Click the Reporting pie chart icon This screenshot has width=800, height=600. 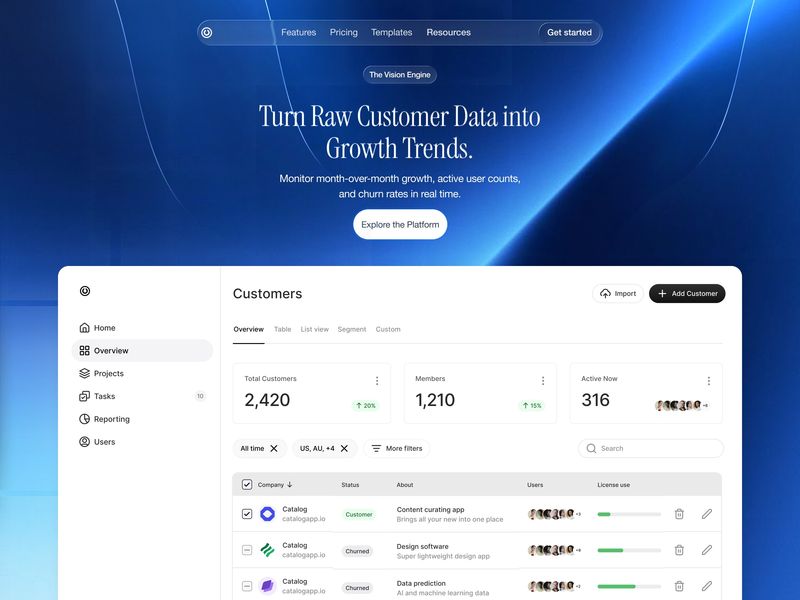tap(85, 419)
